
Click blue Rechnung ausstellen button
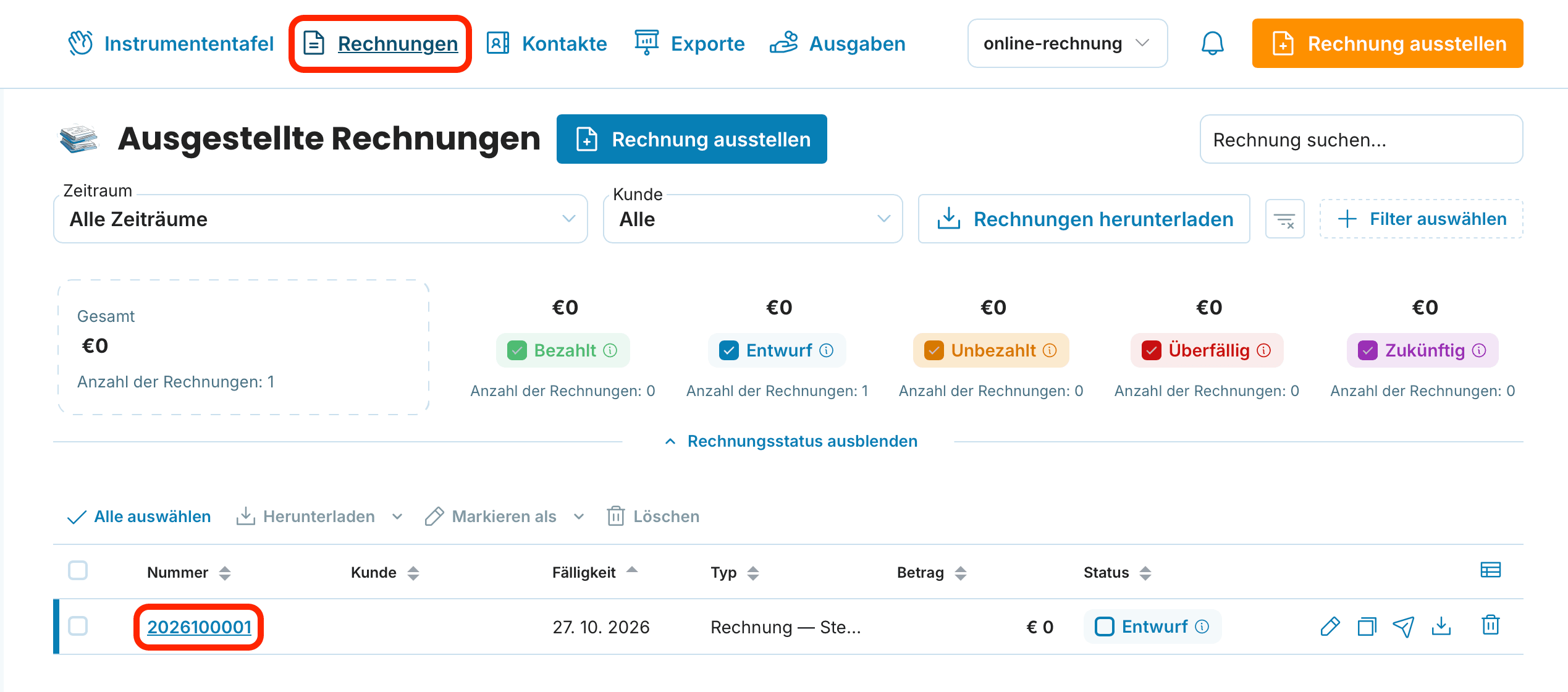click(x=691, y=139)
